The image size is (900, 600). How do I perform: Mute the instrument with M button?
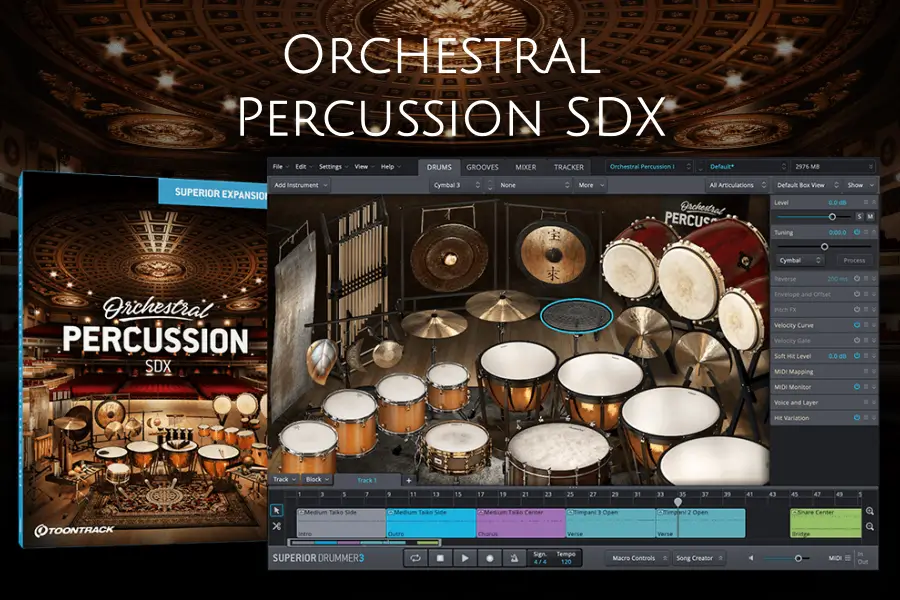tap(870, 216)
